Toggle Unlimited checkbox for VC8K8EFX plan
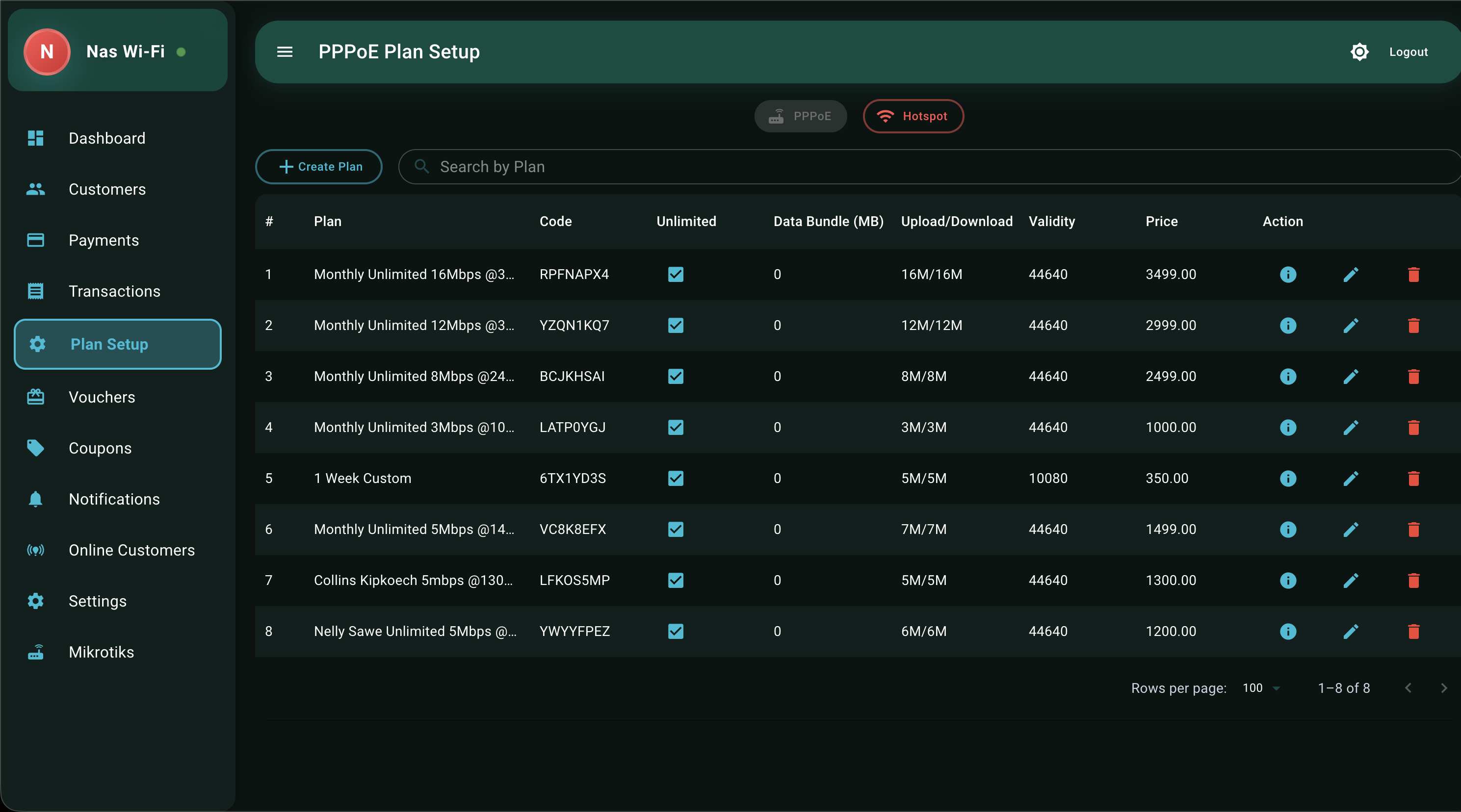This screenshot has width=1461, height=812. (676, 530)
